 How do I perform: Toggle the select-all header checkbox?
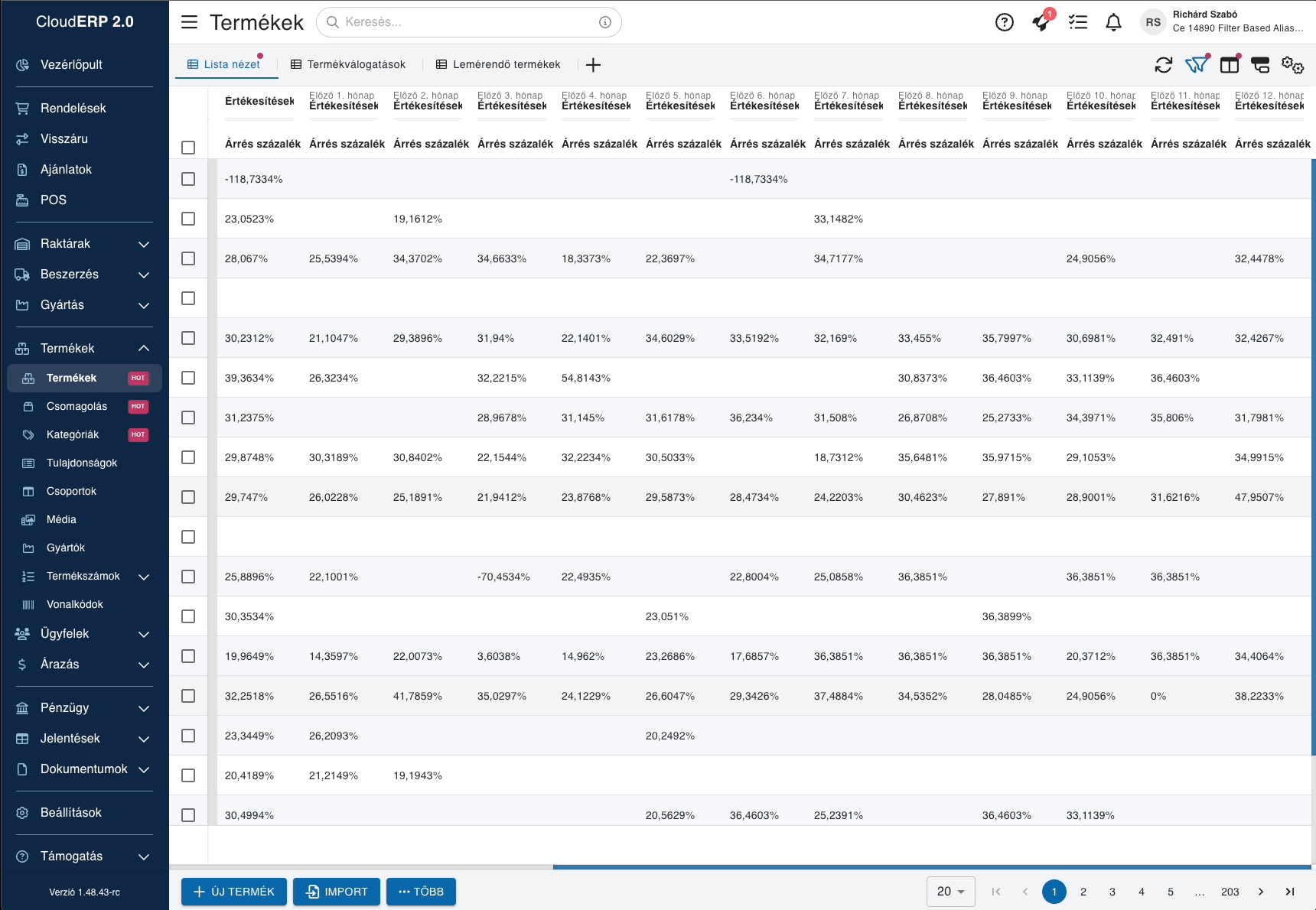pyautogui.click(x=188, y=147)
